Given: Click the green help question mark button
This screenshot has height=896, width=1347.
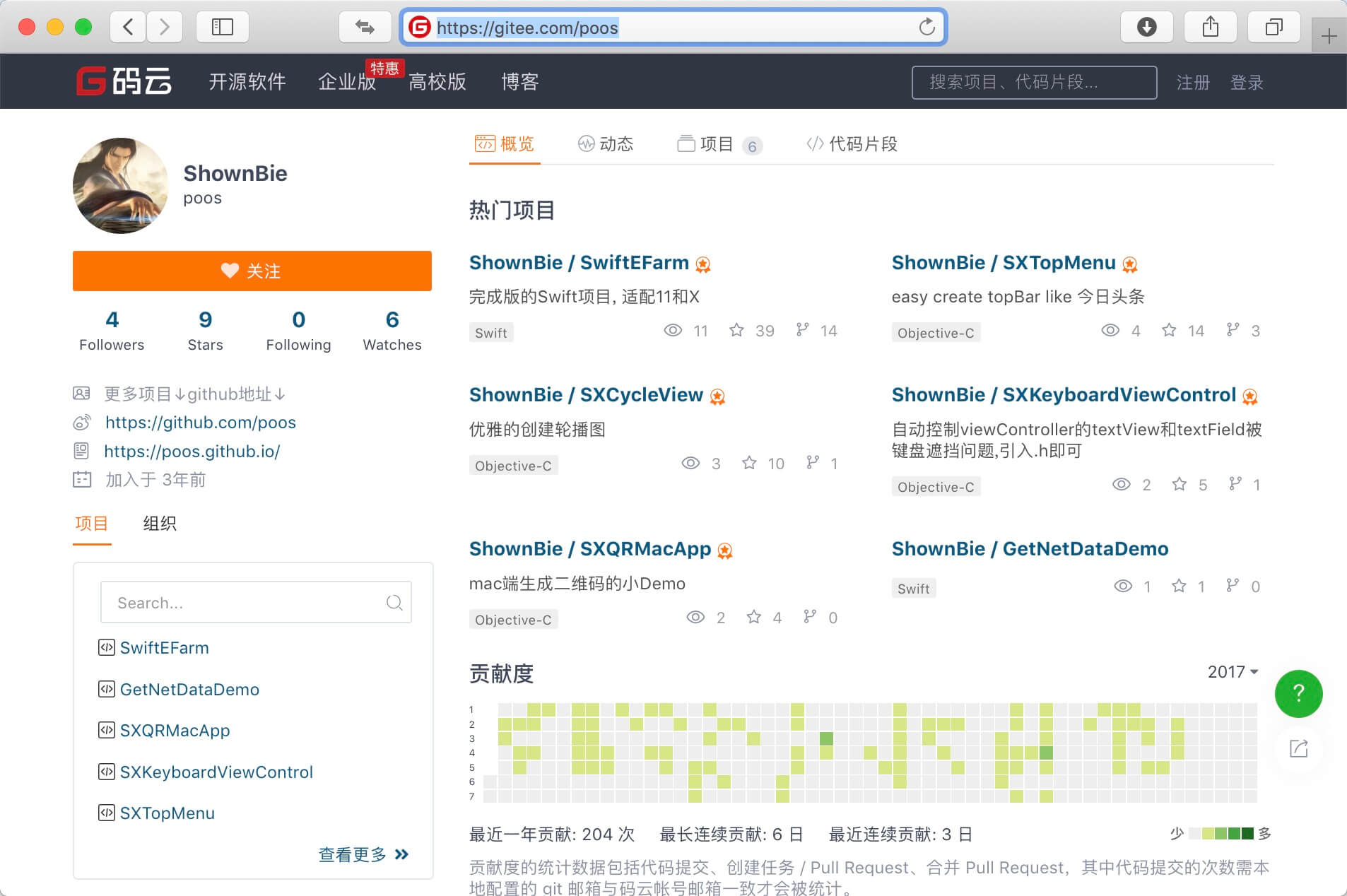Looking at the screenshot, I should [1298, 693].
